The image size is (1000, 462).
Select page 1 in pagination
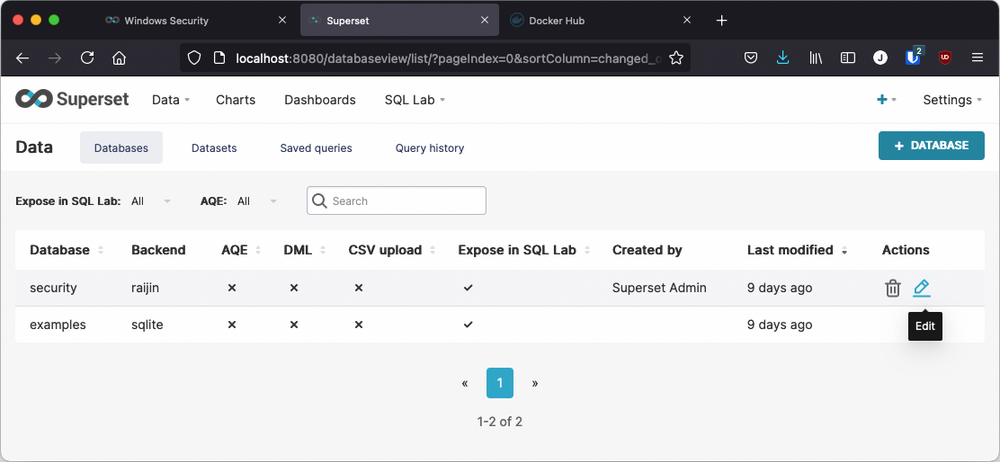tap(499, 383)
